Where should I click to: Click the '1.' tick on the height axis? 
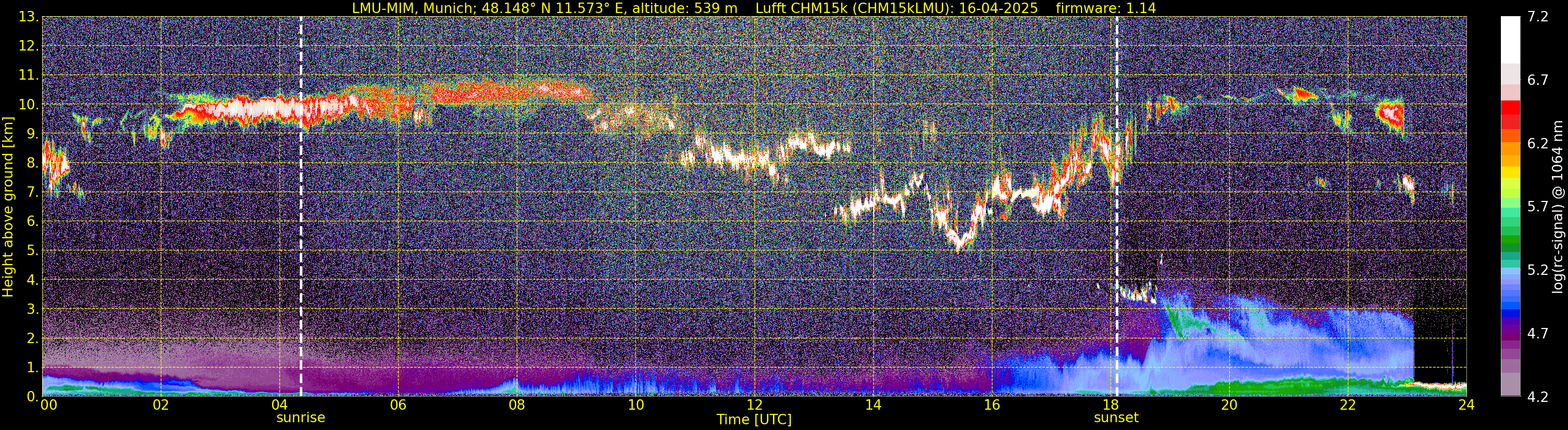(x=33, y=367)
